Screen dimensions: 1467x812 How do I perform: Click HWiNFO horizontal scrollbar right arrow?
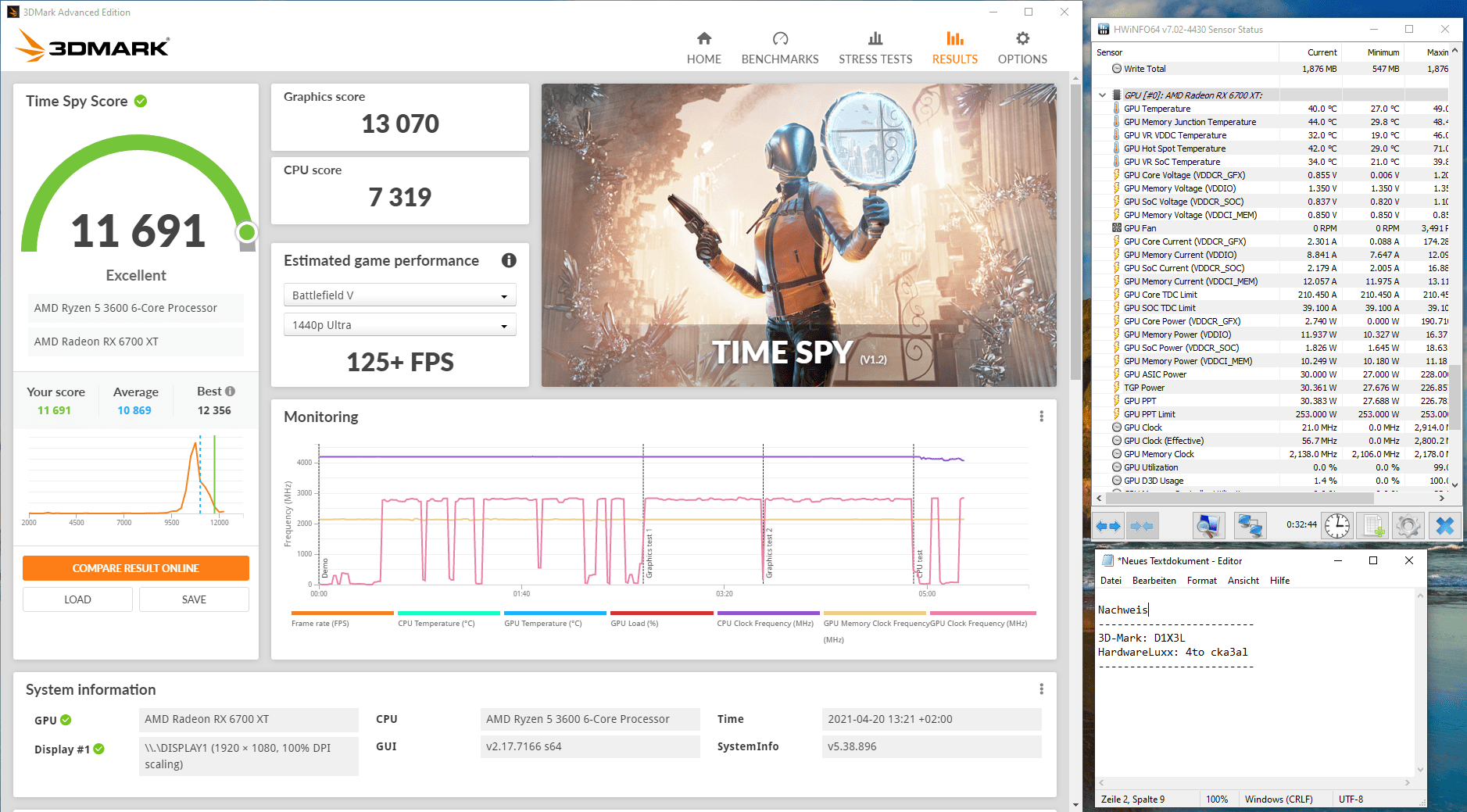1442,498
